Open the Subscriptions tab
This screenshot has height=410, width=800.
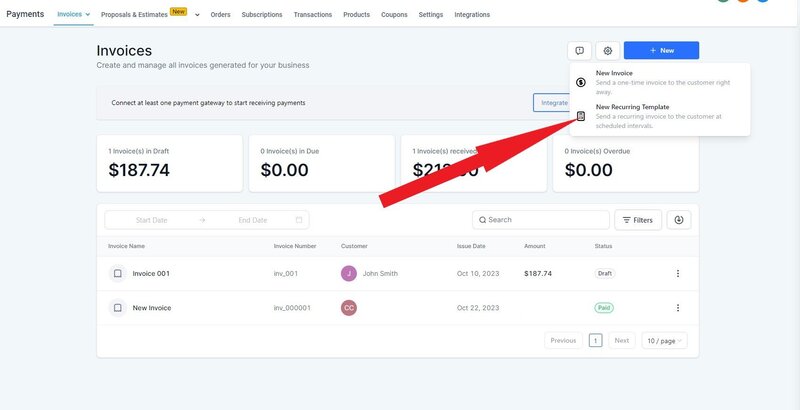262,15
